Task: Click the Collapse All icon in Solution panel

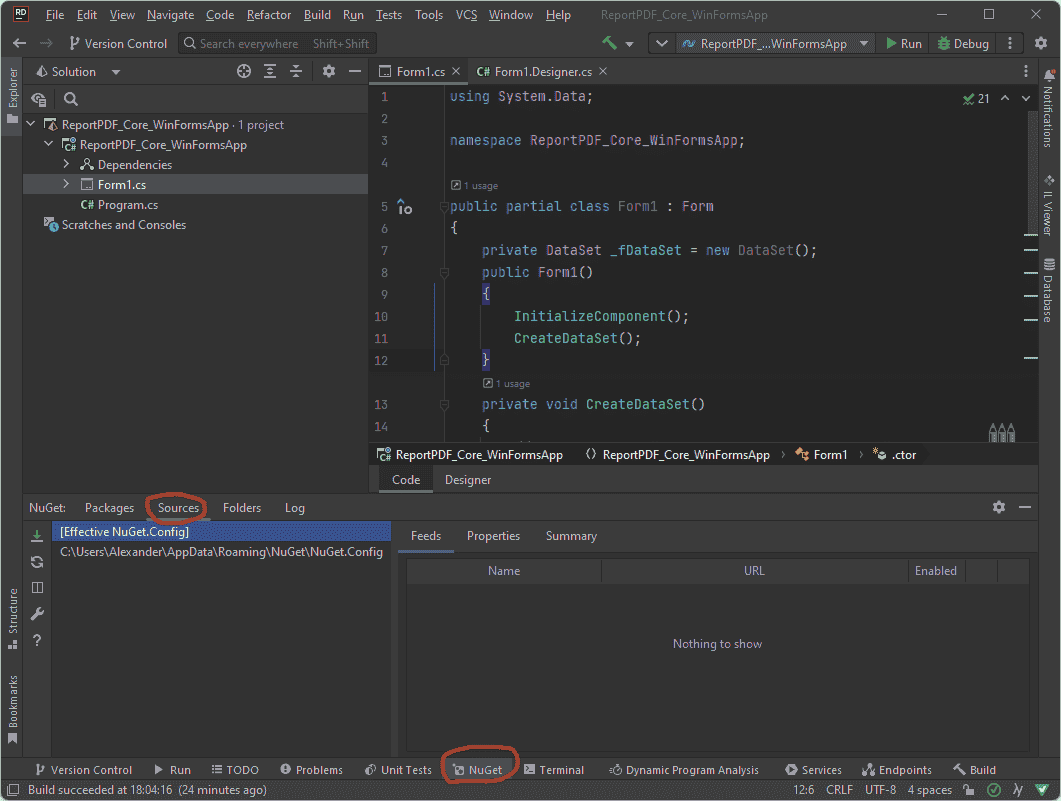Action: [296, 71]
